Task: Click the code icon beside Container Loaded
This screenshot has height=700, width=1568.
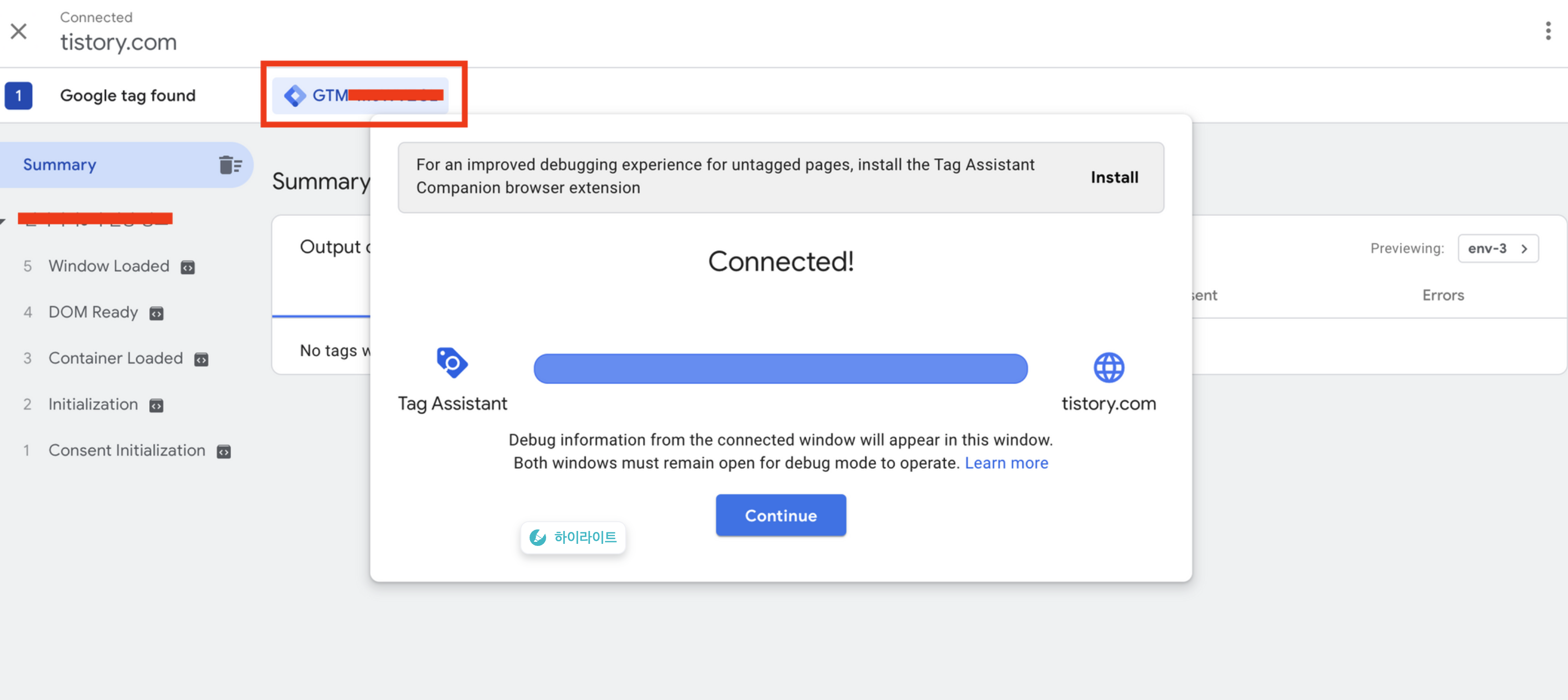Action: point(201,360)
